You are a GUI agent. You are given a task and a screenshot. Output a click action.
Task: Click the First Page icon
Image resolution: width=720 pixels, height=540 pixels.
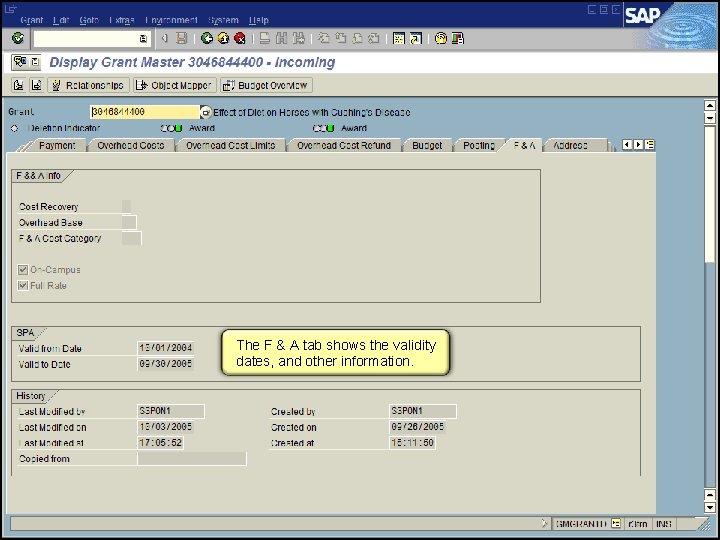324,38
